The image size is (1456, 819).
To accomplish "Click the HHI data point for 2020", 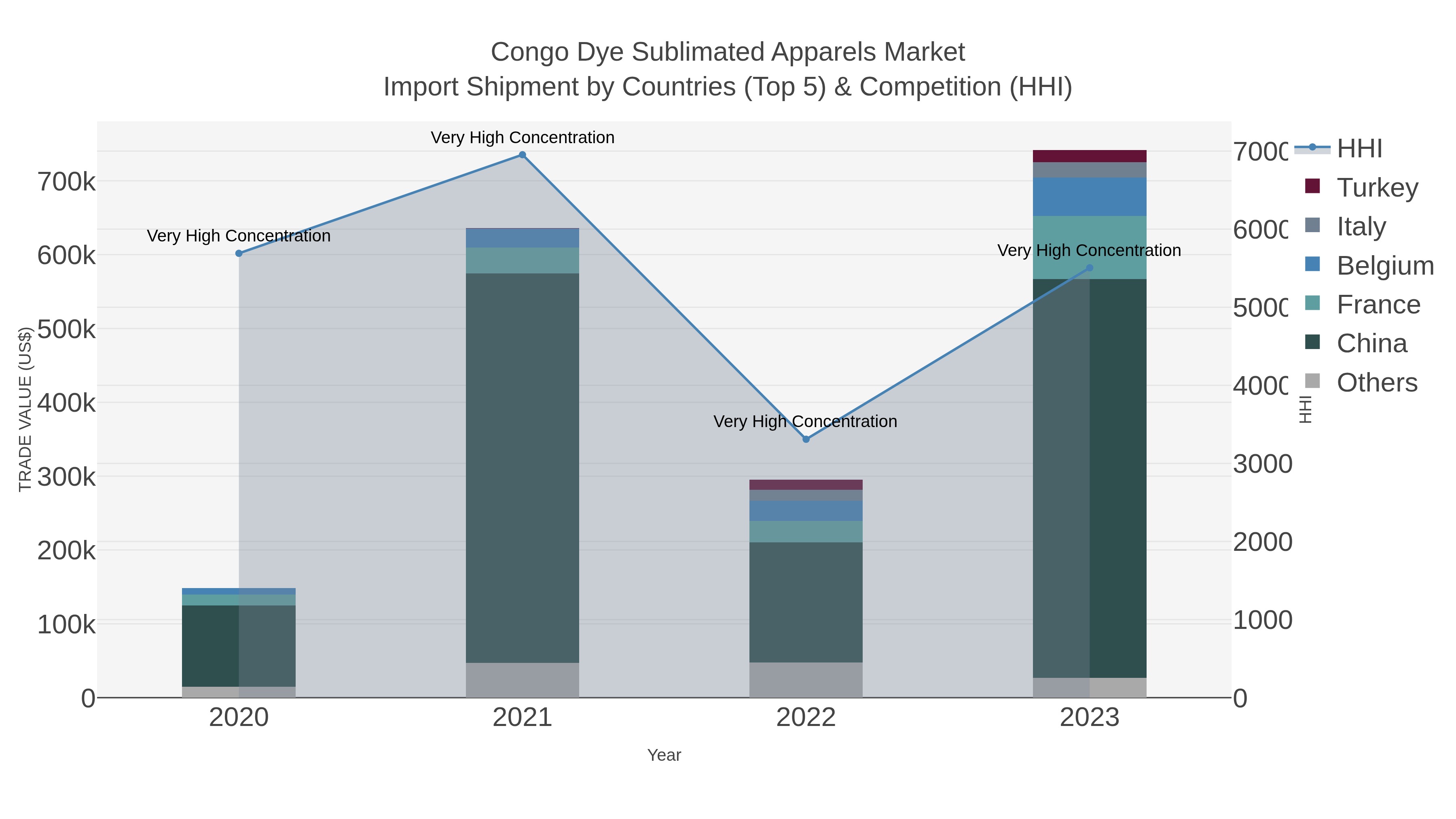I will [x=239, y=254].
